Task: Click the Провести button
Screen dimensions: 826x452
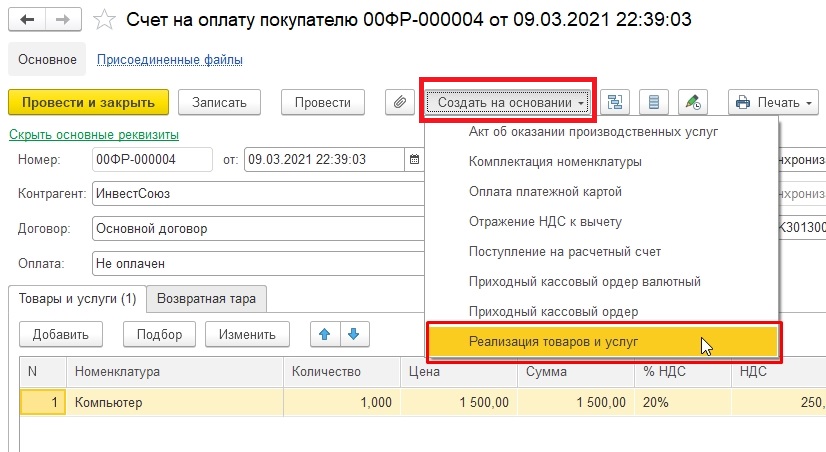Action: pos(322,102)
